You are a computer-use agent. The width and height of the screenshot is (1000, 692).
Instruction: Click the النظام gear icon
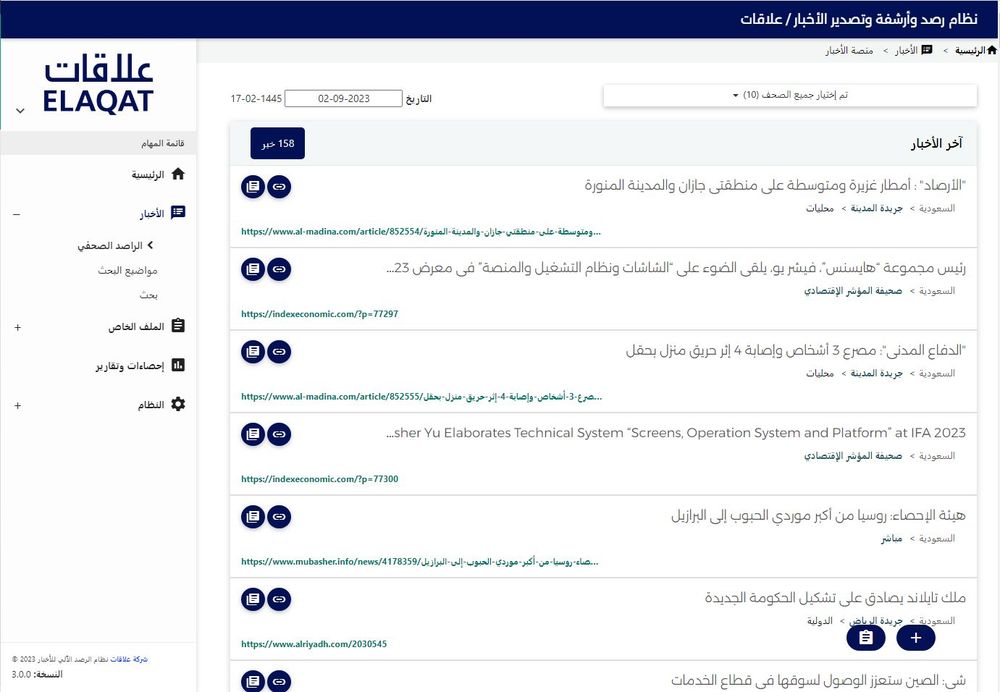click(180, 404)
